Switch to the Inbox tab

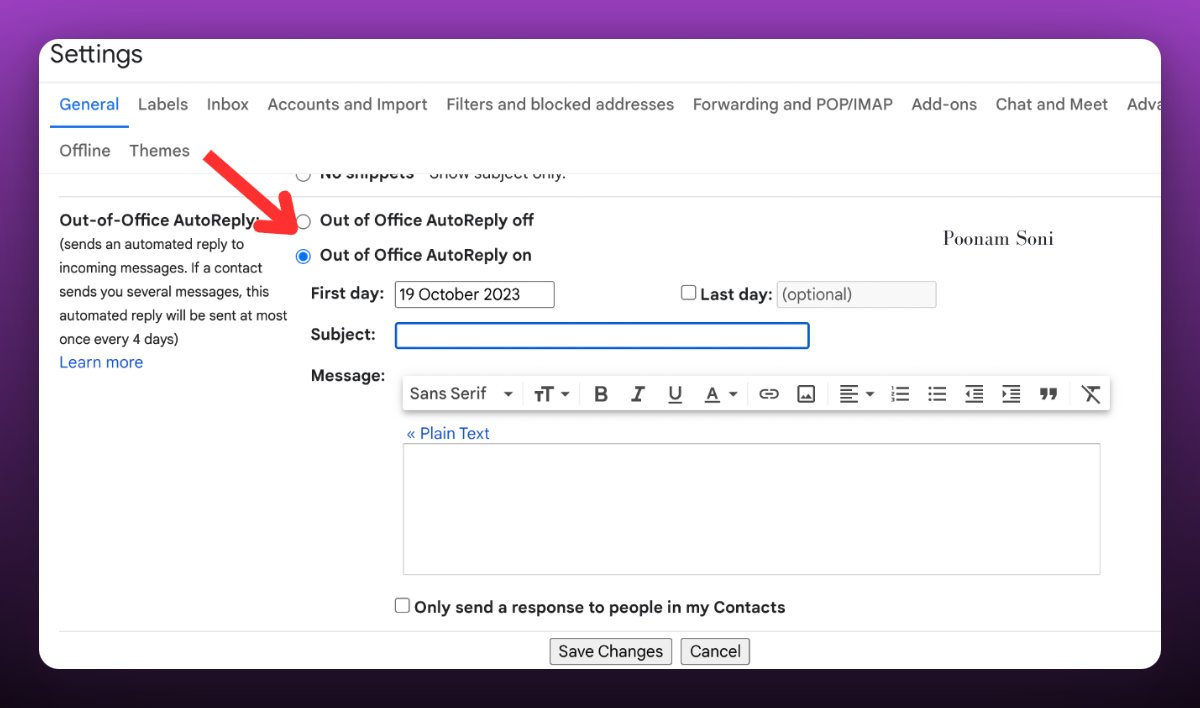tap(228, 104)
